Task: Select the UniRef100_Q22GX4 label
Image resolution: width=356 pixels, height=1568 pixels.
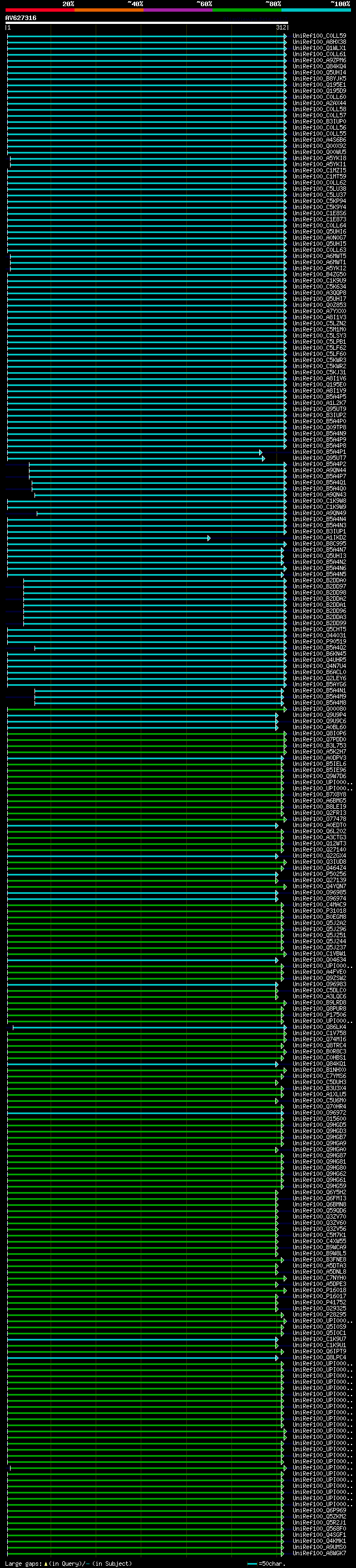Action: 319,856
